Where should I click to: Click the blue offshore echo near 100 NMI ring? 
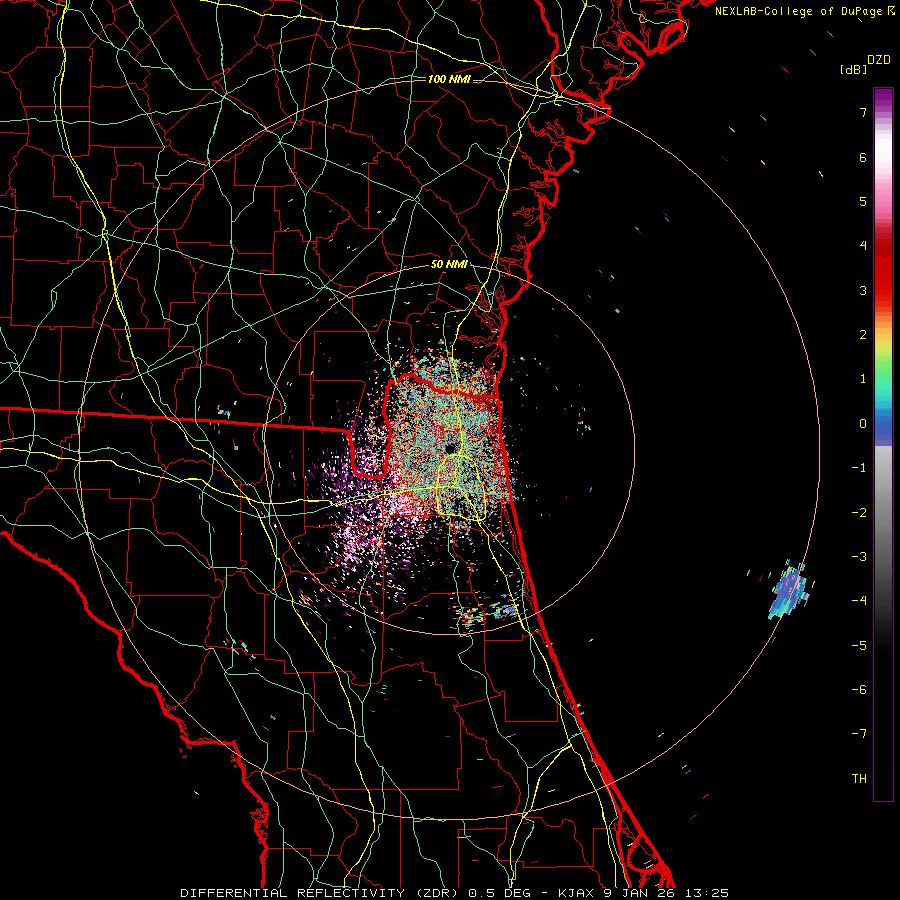[x=789, y=591]
